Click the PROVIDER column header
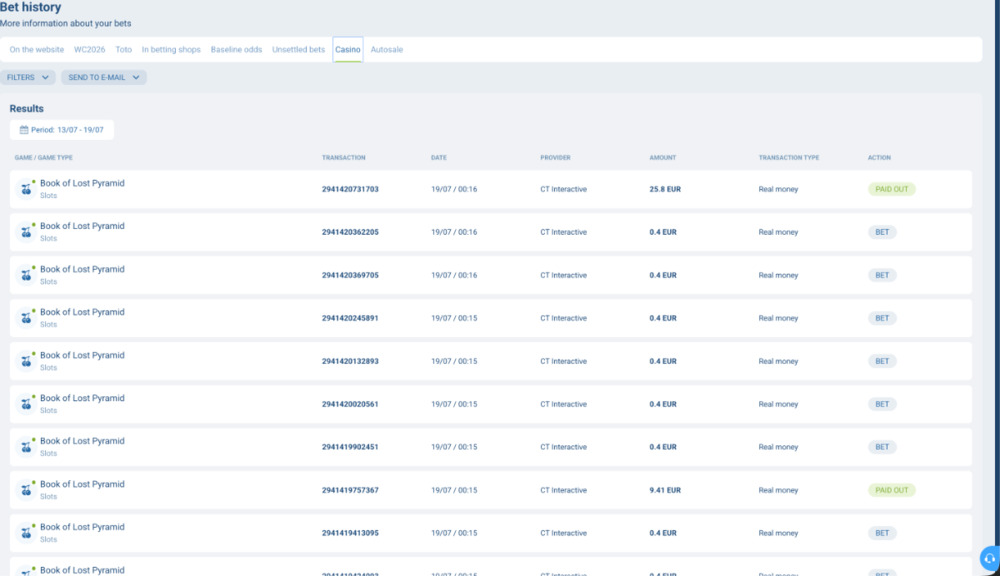 coord(555,158)
